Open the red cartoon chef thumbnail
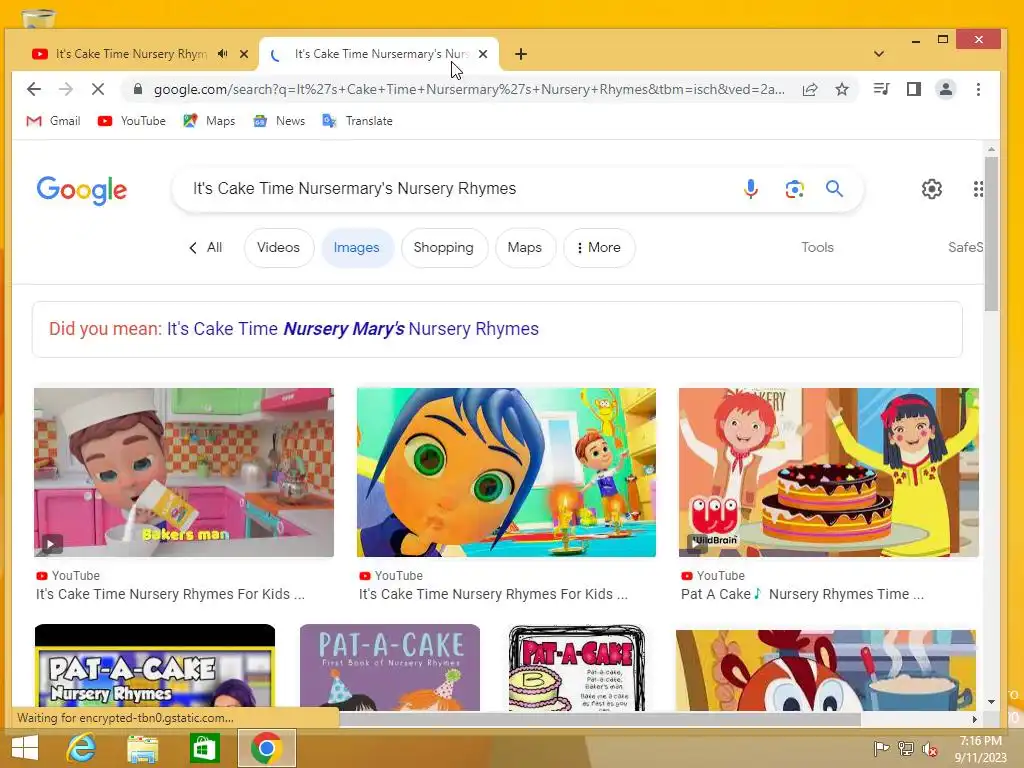This screenshot has width=1024, height=768. pos(825,669)
